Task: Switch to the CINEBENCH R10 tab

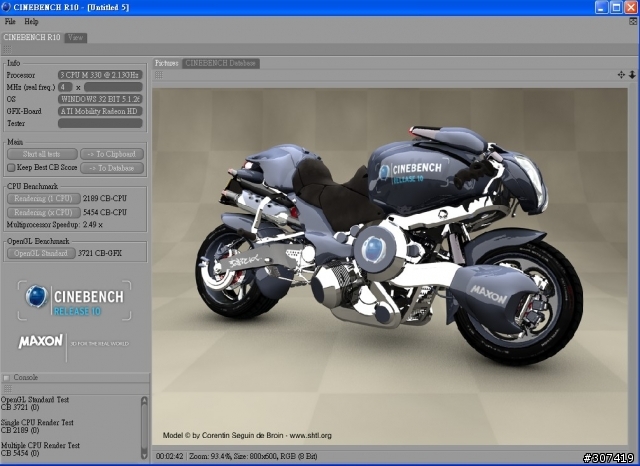Action: coord(32,38)
